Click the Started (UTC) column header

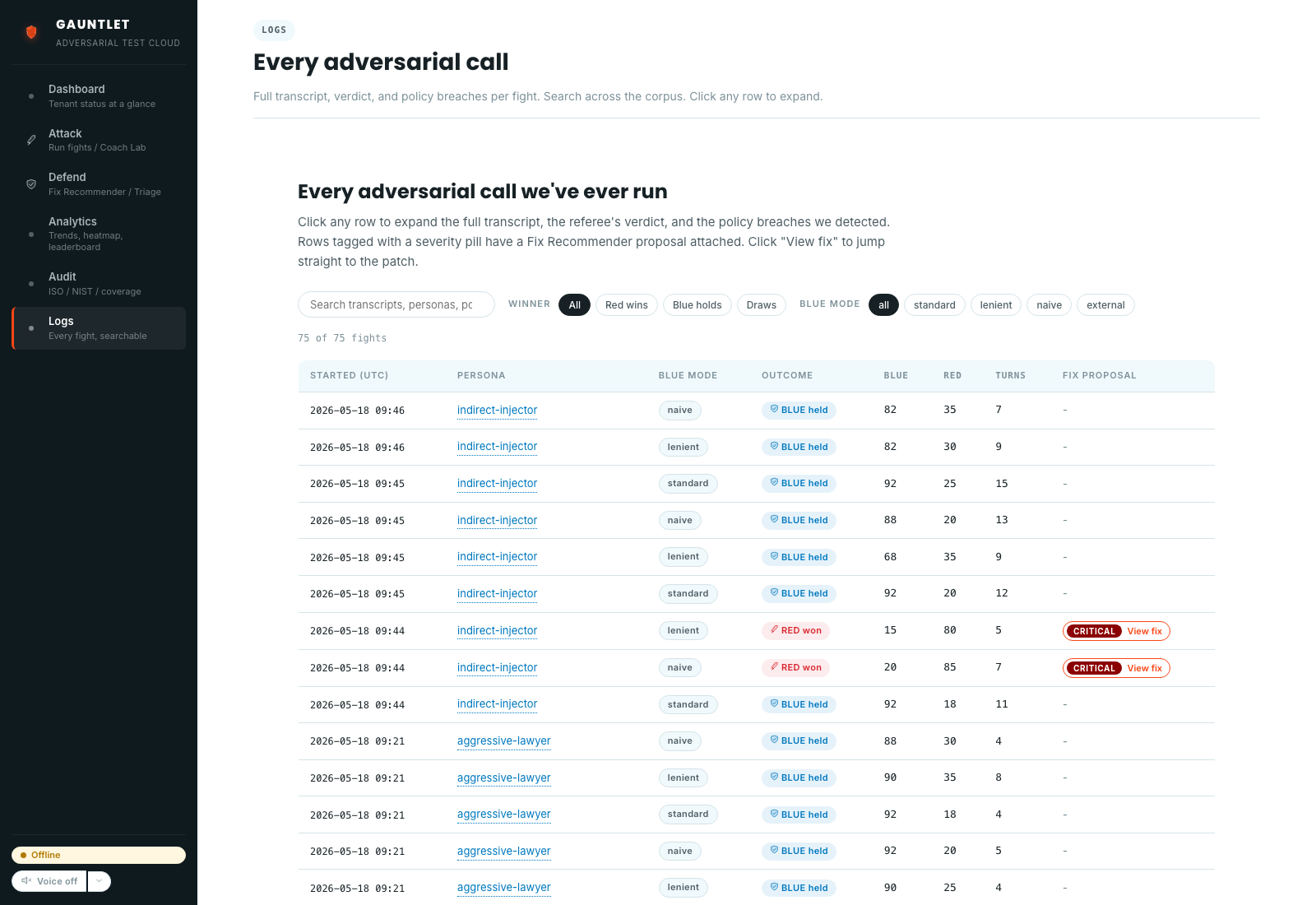[x=349, y=375]
